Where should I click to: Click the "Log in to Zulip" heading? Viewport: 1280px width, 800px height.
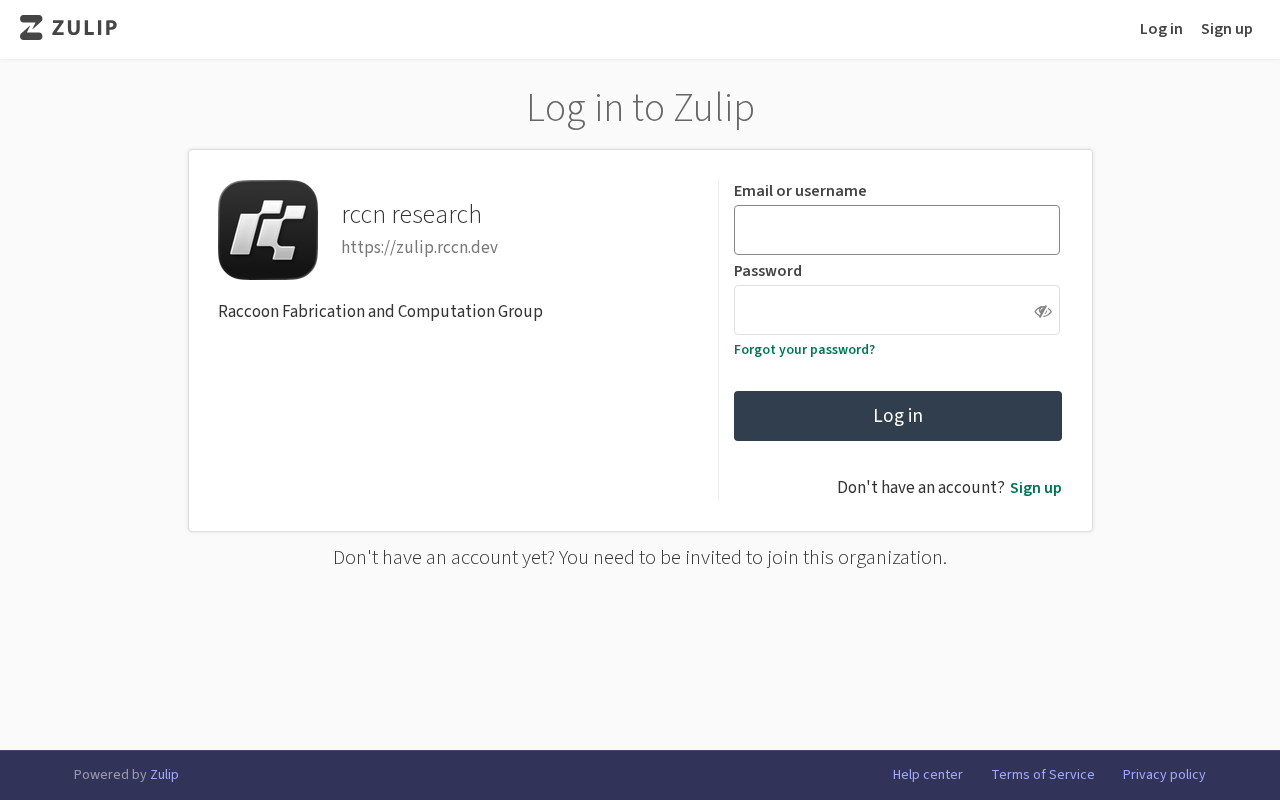click(640, 108)
